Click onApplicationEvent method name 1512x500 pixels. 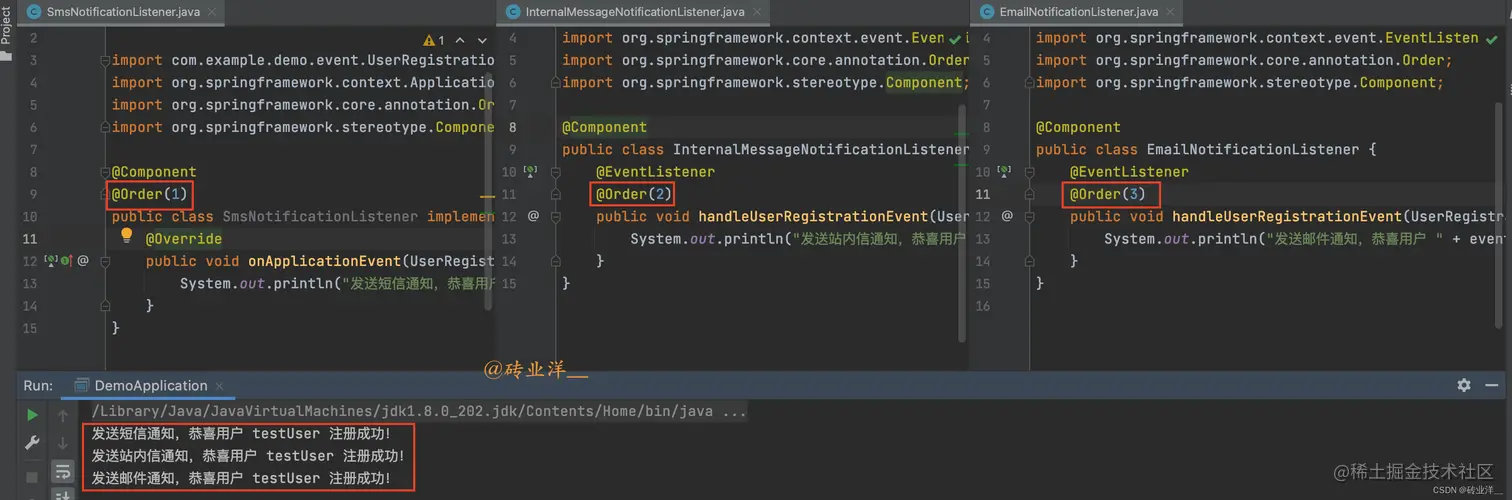(325, 261)
